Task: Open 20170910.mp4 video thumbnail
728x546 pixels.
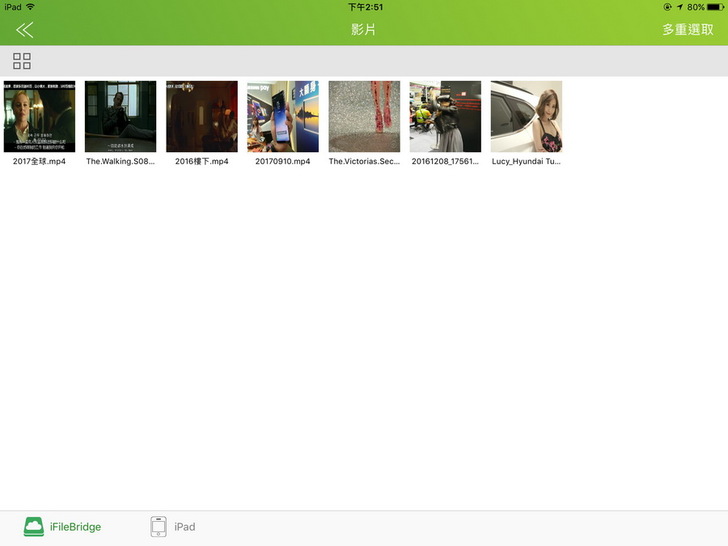Action: click(x=283, y=117)
